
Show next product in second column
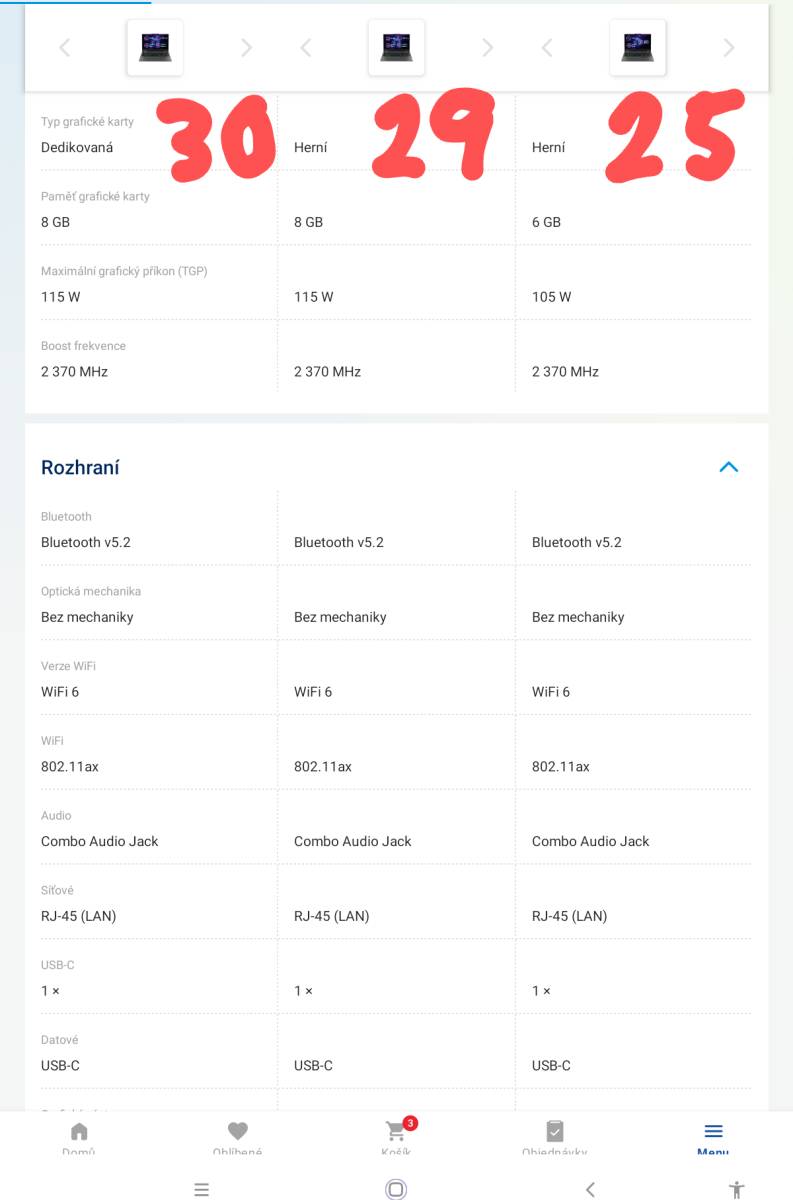click(x=487, y=47)
